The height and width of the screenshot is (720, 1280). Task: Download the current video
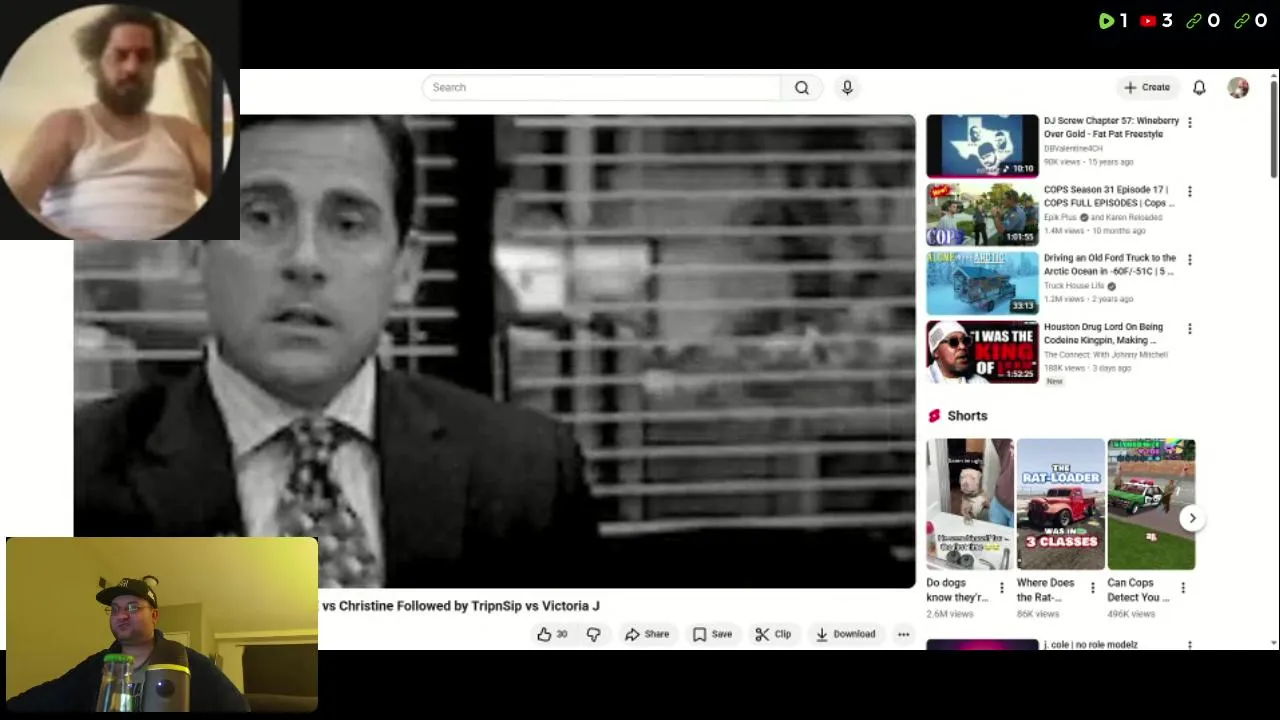point(845,634)
